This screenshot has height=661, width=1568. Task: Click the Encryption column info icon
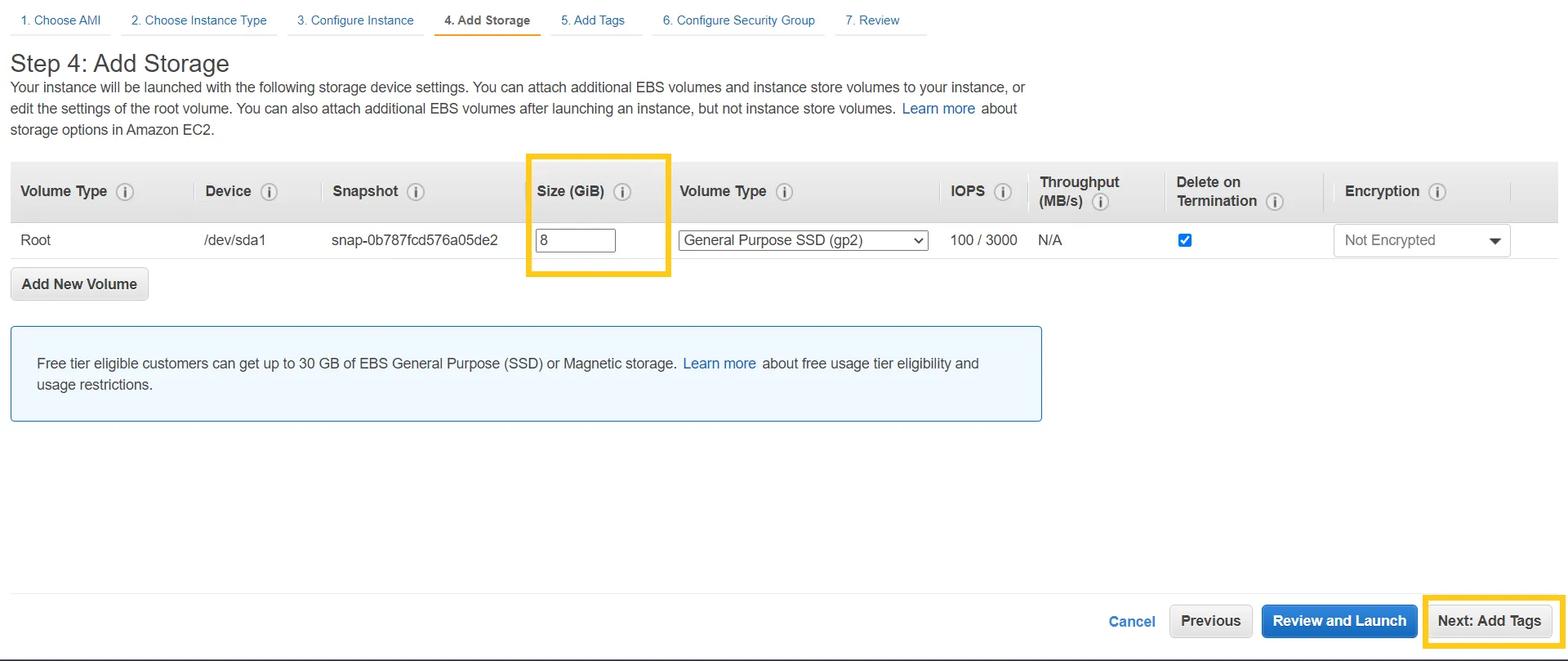[1437, 192]
